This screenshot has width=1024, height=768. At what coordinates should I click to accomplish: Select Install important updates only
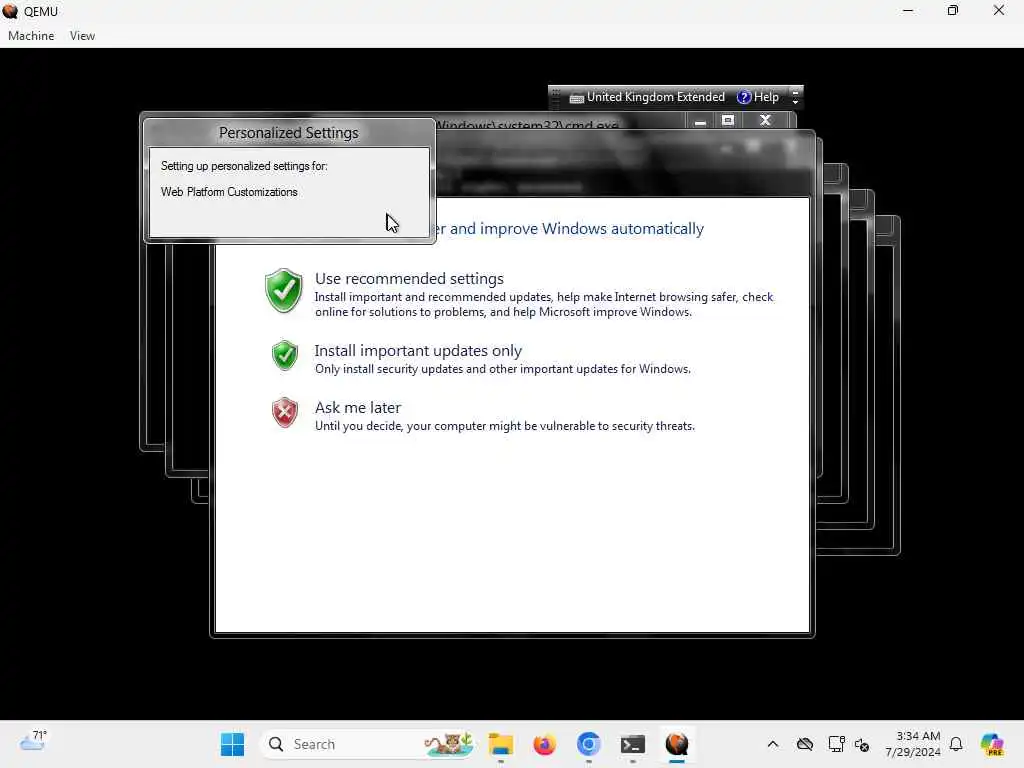pos(418,351)
